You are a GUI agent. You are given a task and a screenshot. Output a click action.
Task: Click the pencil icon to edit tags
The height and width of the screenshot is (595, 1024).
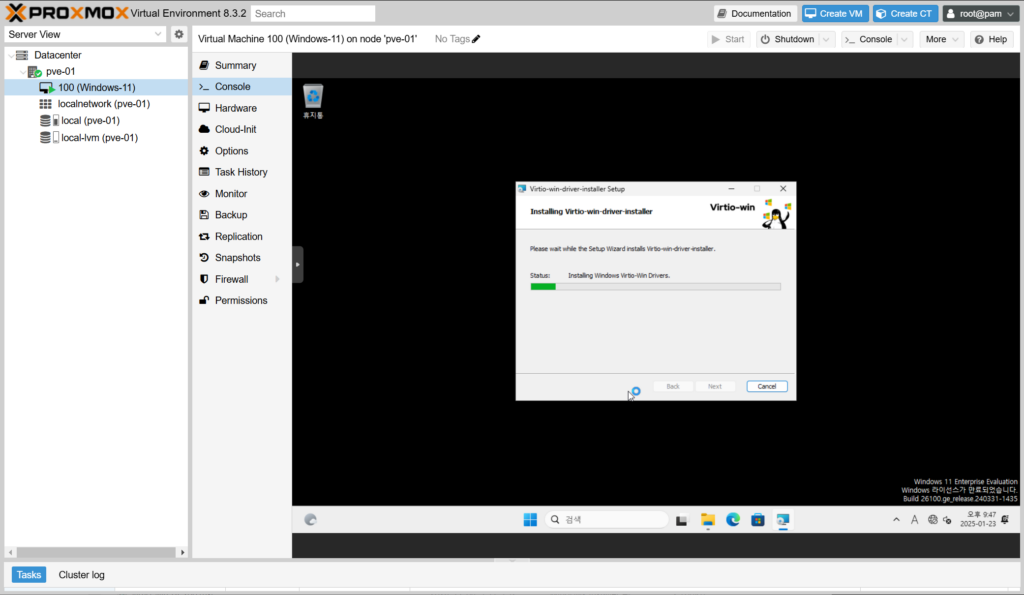click(x=476, y=39)
